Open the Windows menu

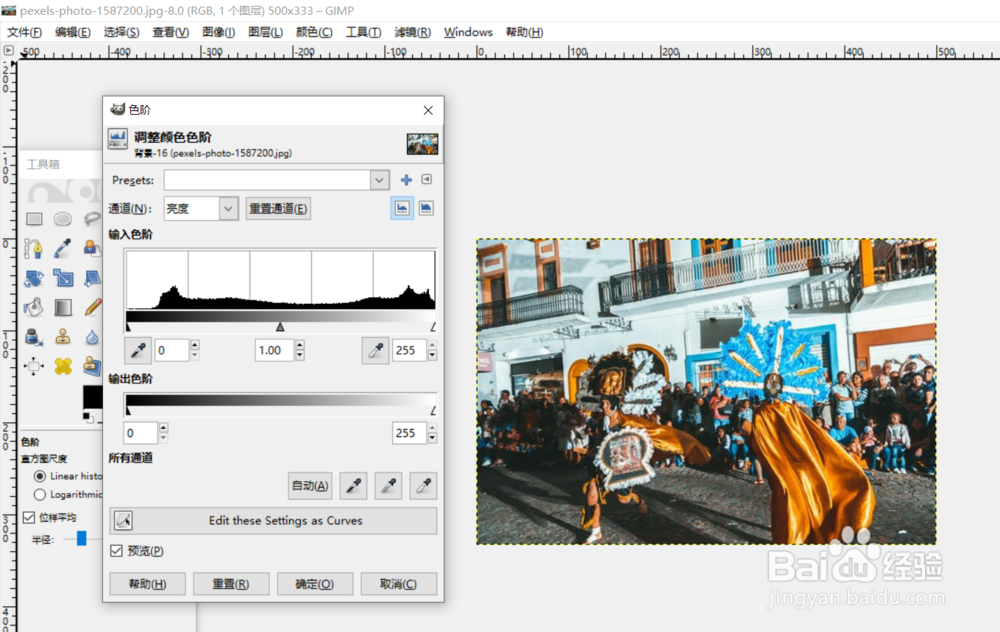[468, 33]
